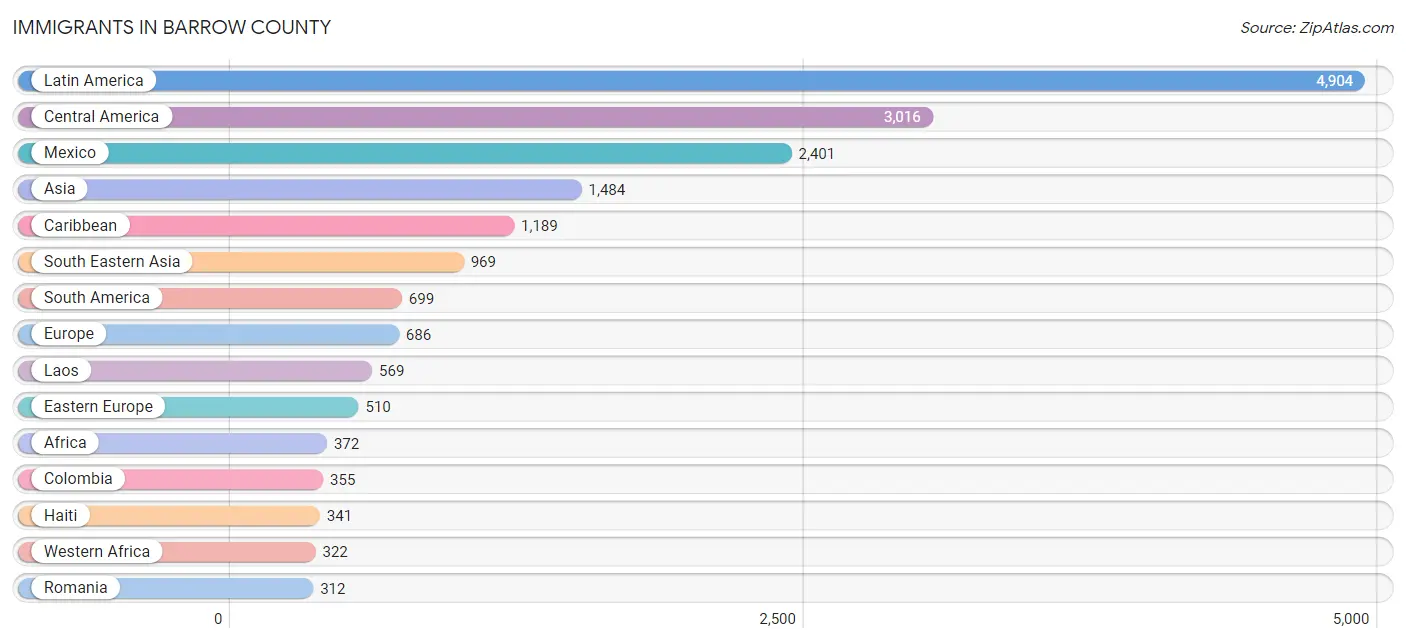Screen dimensions: 1406x643
Task: Select the Europe label pill
Action: (x=69, y=334)
